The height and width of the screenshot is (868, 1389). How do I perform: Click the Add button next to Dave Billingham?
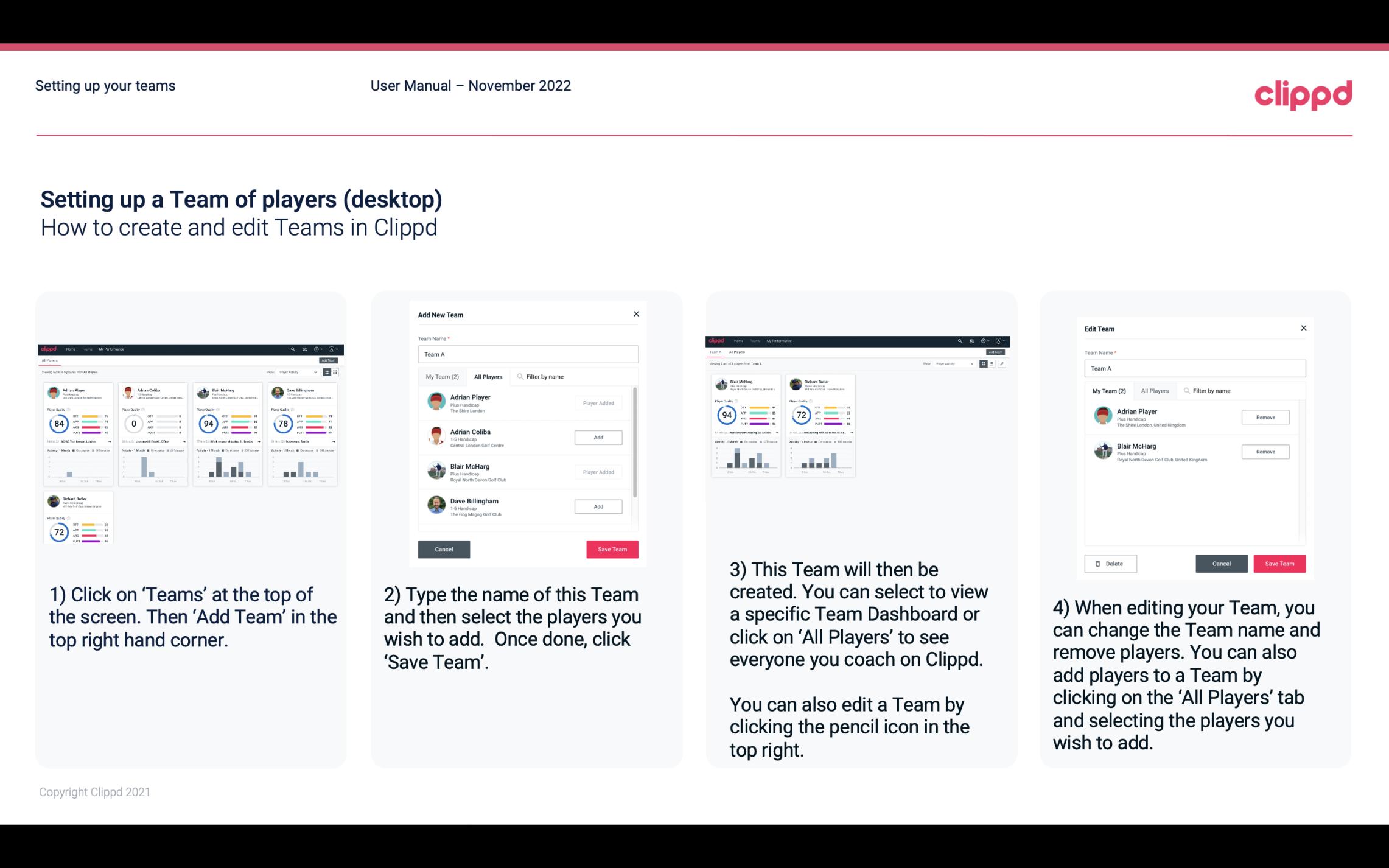pyautogui.click(x=597, y=505)
